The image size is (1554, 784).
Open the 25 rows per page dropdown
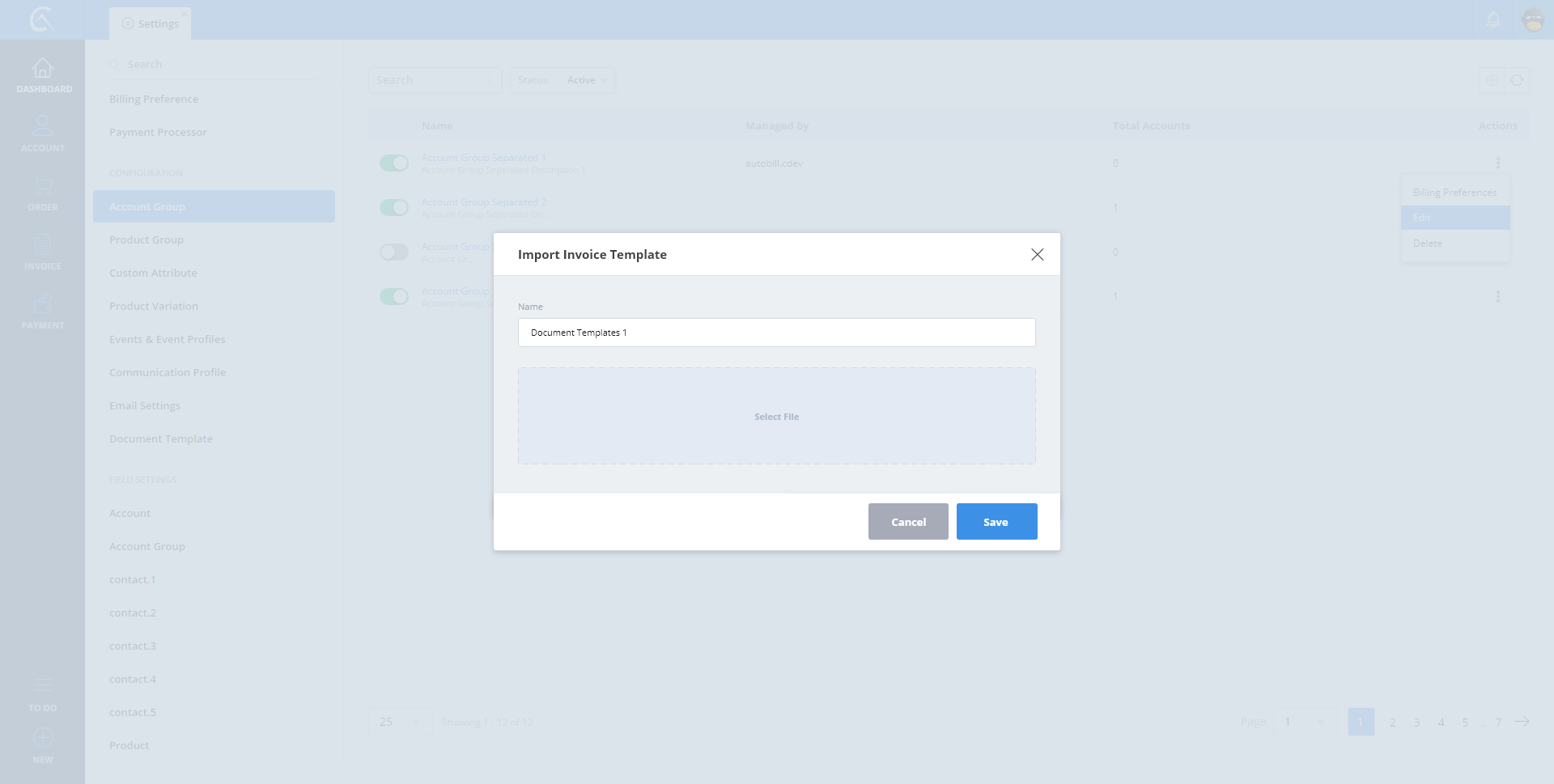[400, 722]
